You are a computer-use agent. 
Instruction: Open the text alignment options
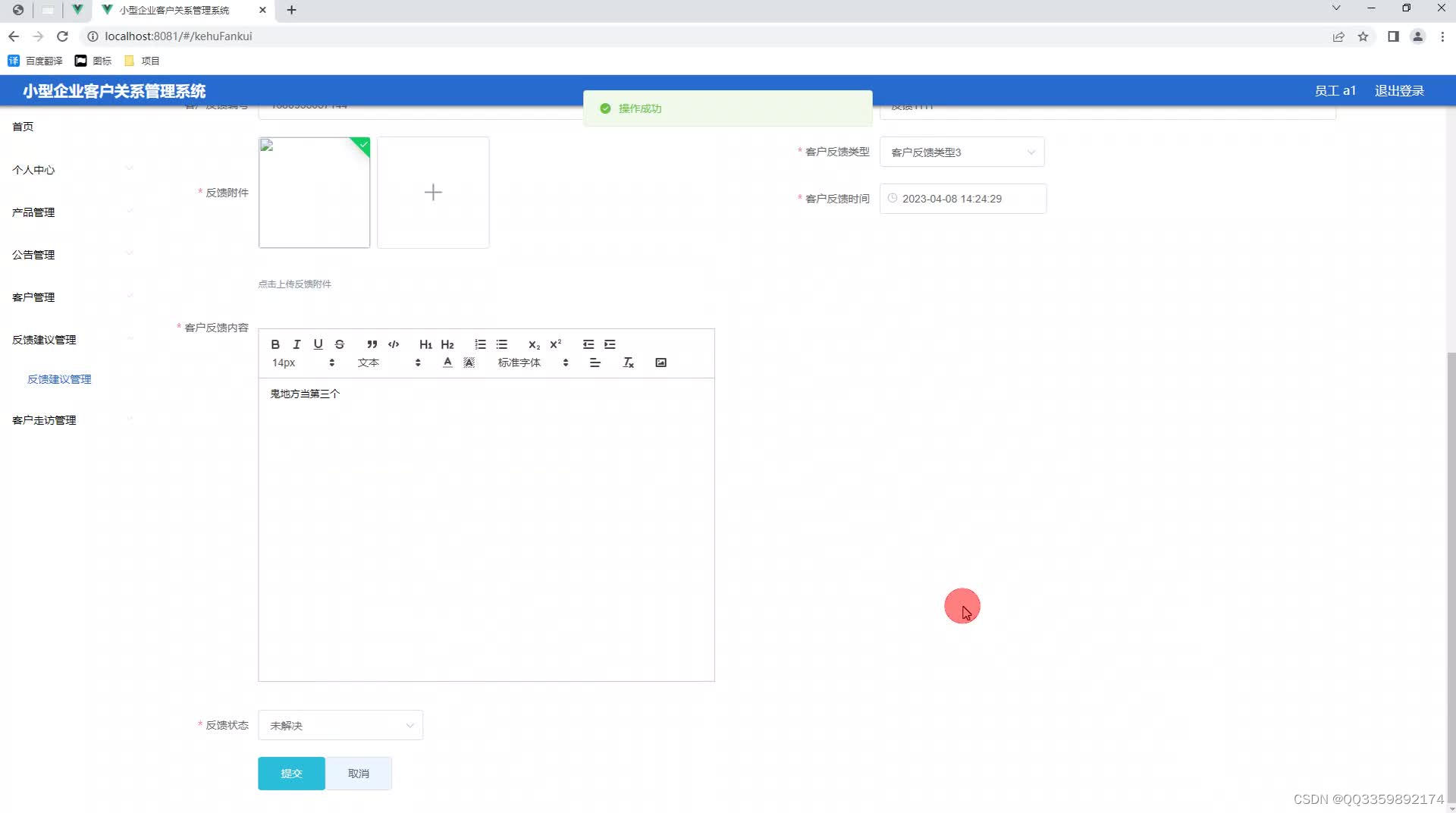595,363
